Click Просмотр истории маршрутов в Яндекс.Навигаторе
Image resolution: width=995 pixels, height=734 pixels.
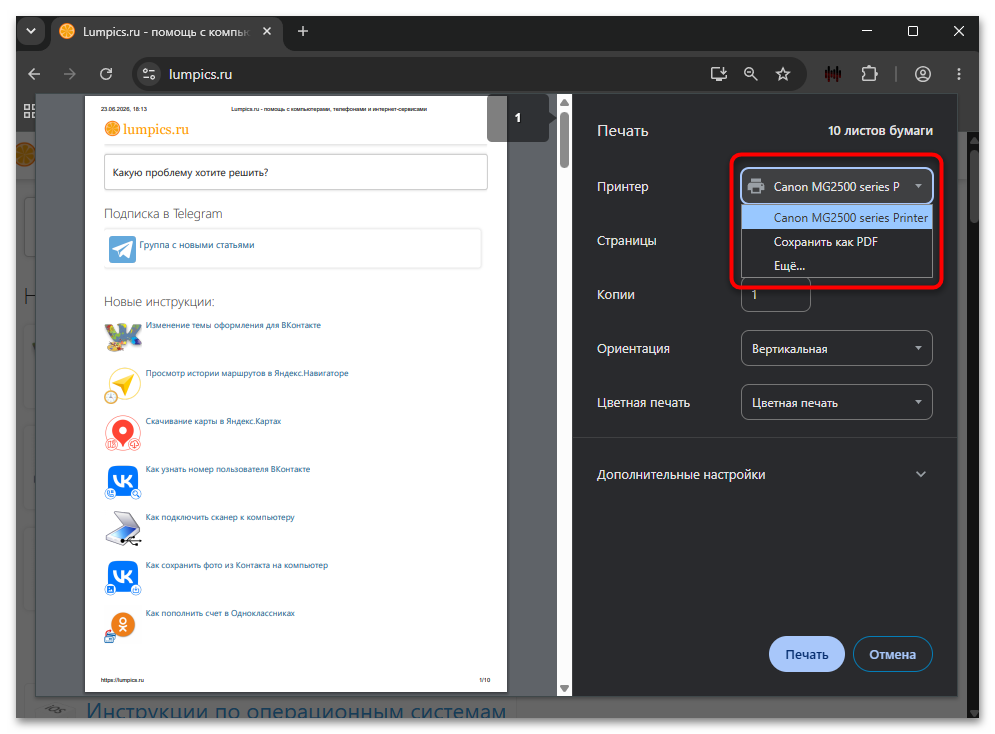[247, 373]
